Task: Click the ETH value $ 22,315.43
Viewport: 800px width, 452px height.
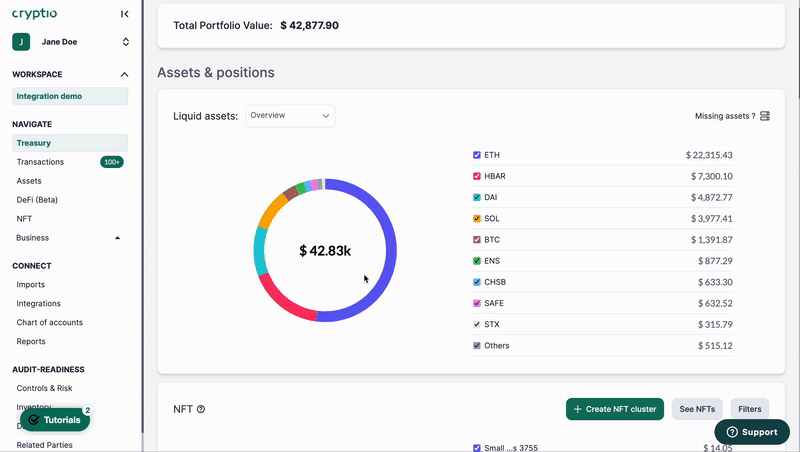Action: [x=709, y=155]
